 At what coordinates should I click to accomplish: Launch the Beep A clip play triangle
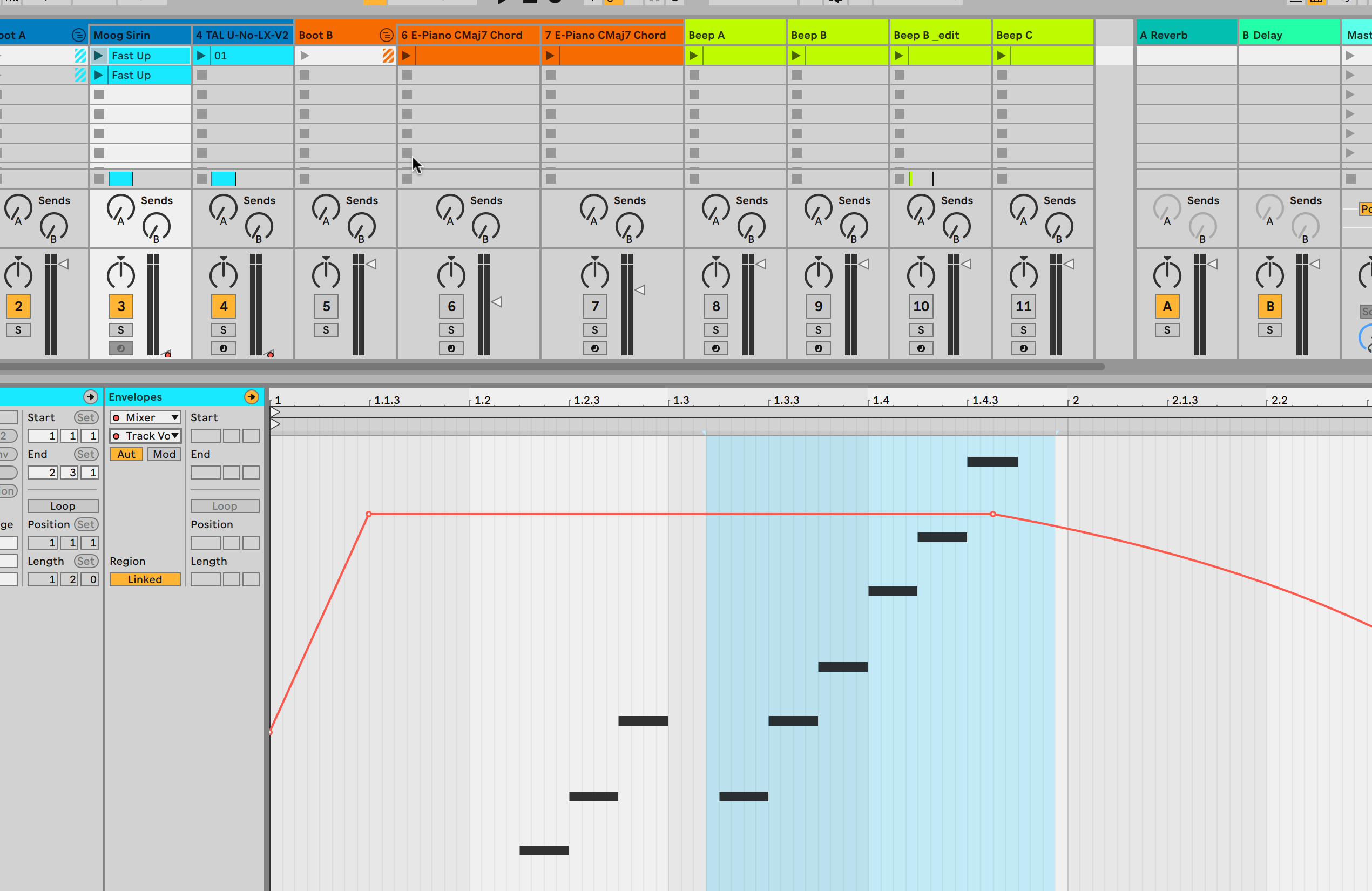tap(693, 56)
